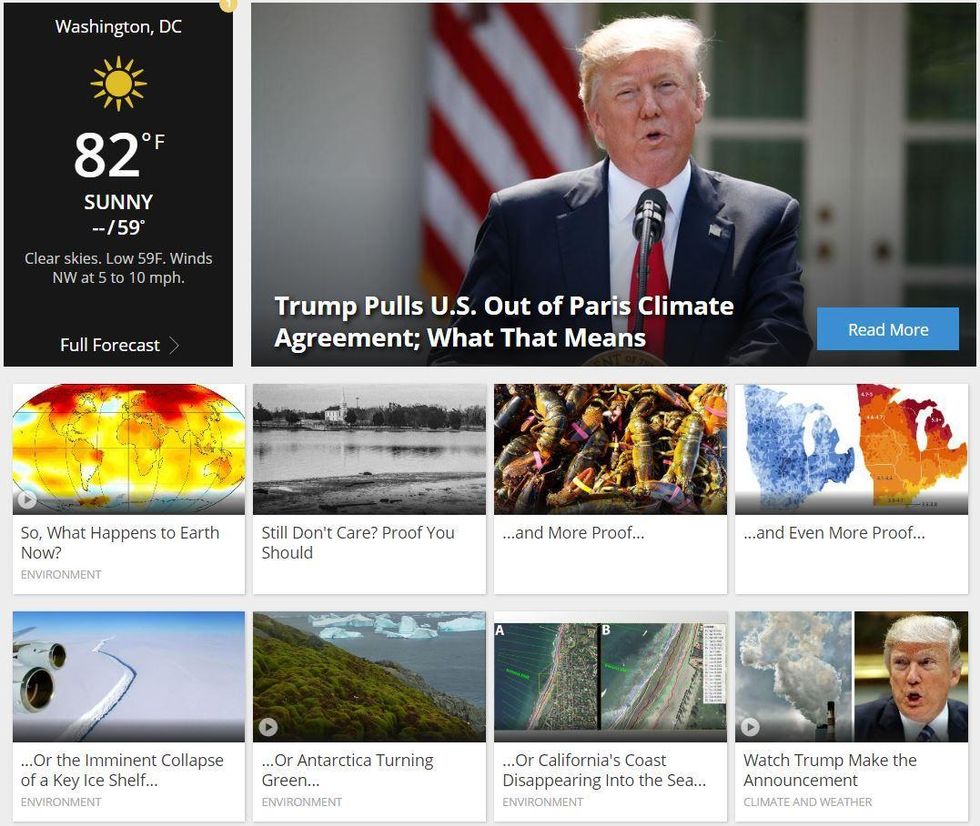980x826 pixels.
Task: Click the sunny weather icon
Action: click(118, 83)
